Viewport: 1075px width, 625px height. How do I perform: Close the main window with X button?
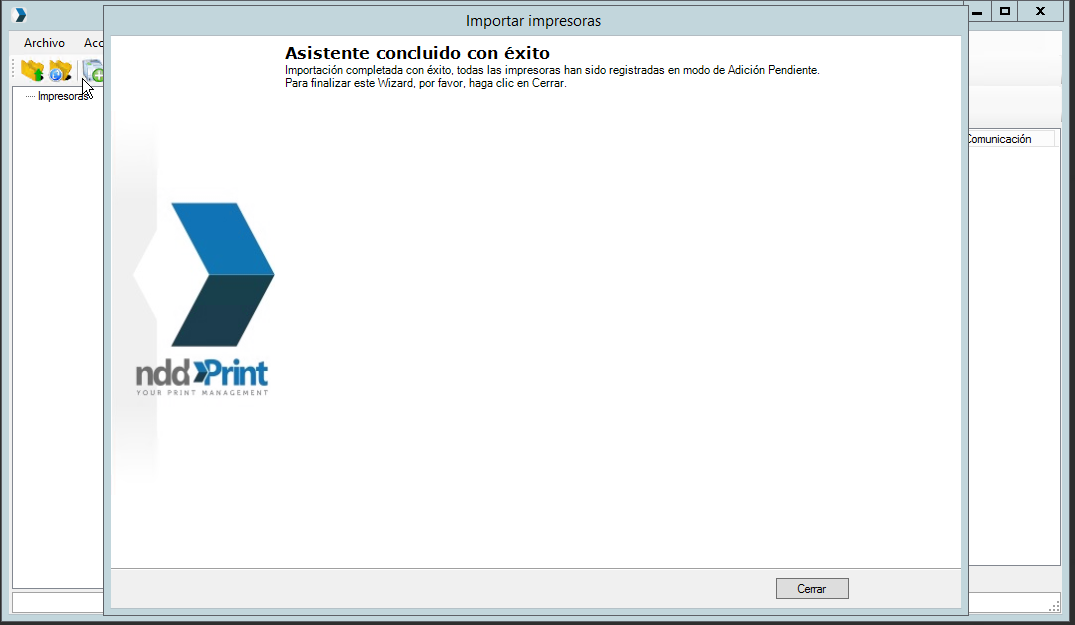pyautogui.click(x=1041, y=11)
